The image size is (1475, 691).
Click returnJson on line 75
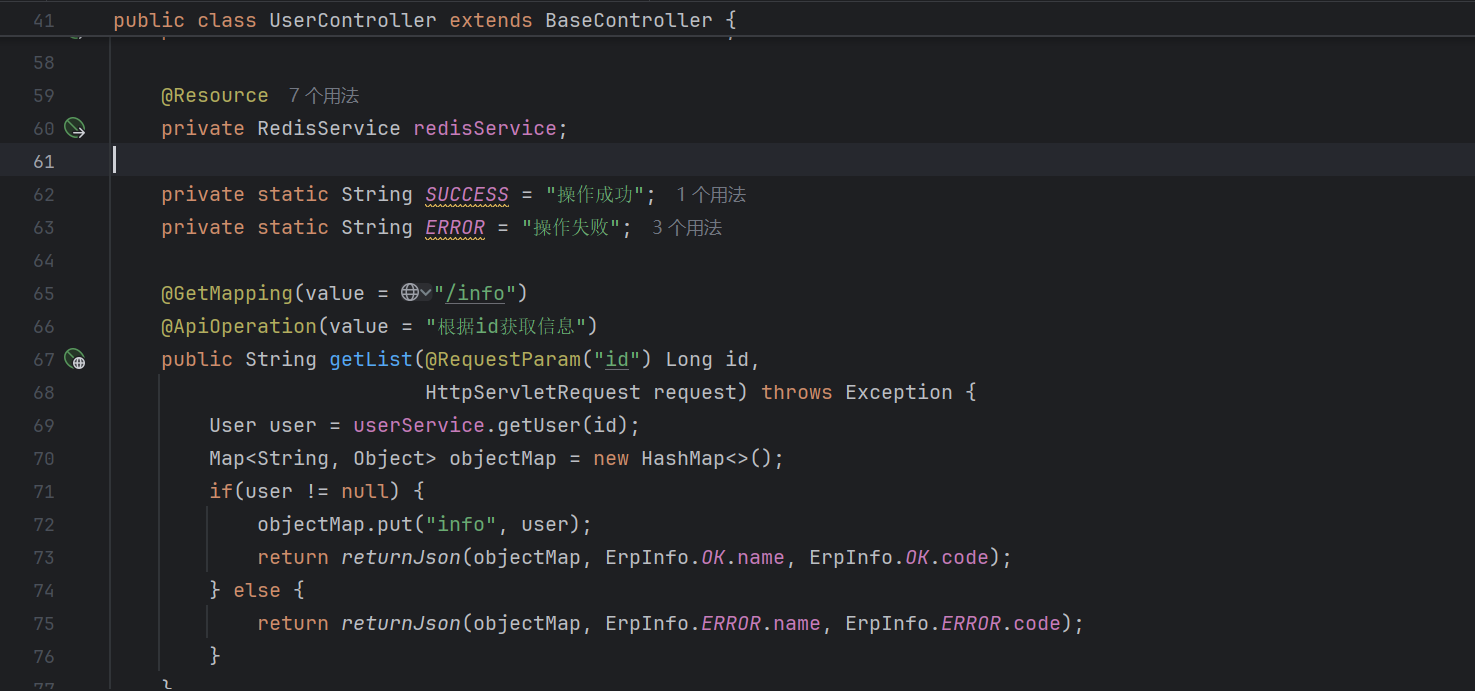coord(401,623)
